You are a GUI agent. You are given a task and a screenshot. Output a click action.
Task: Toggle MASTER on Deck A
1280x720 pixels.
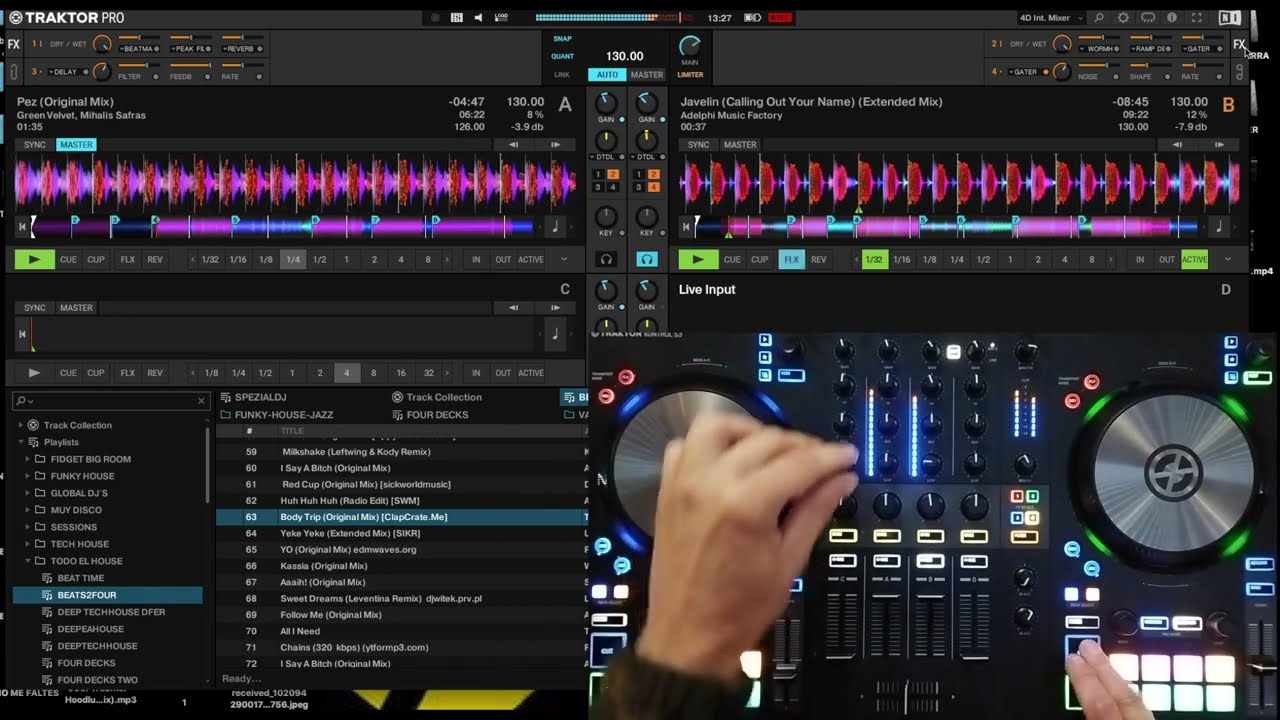(76, 145)
